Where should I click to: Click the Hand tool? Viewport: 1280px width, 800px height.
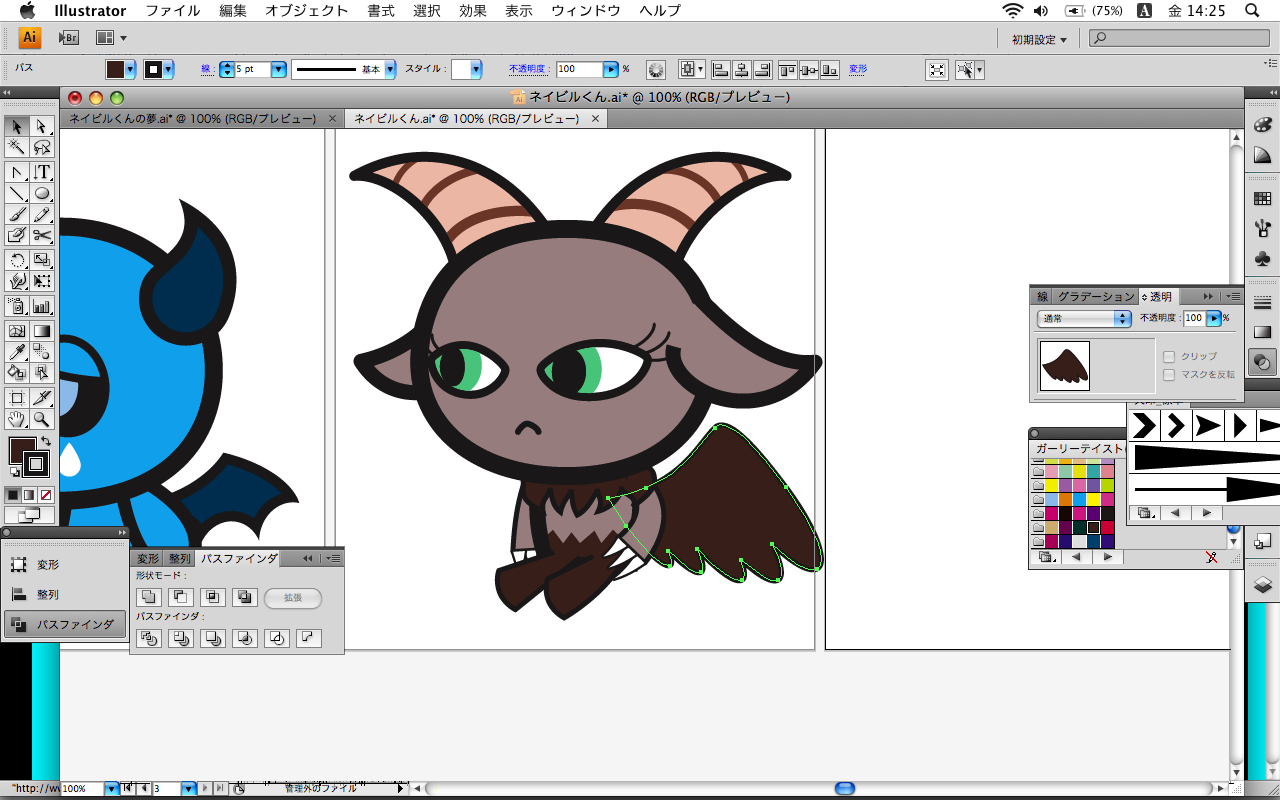(16, 420)
